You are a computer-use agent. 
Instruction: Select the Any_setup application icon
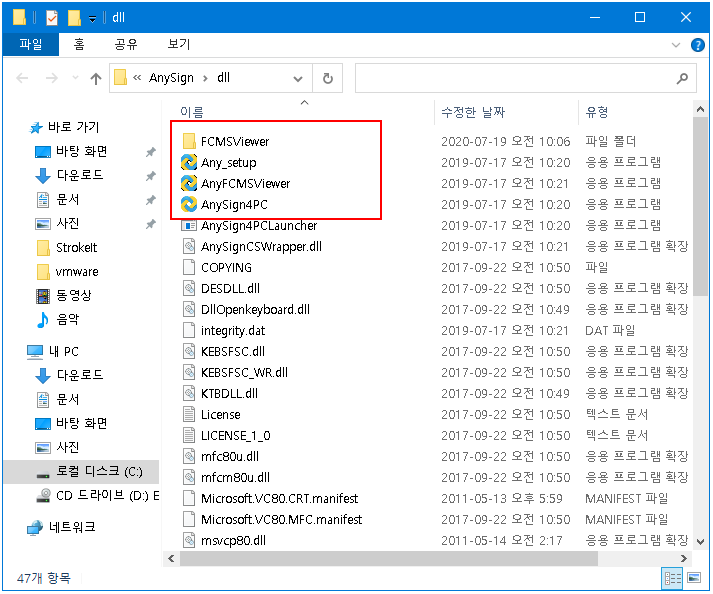pyautogui.click(x=189, y=162)
